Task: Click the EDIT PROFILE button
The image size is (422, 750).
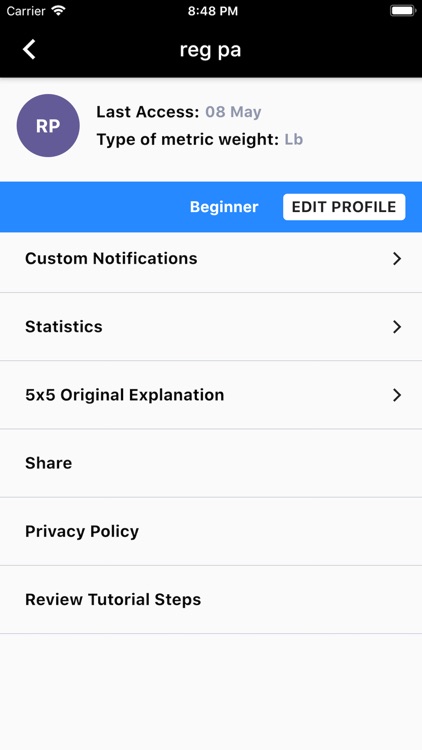Action: [344, 207]
